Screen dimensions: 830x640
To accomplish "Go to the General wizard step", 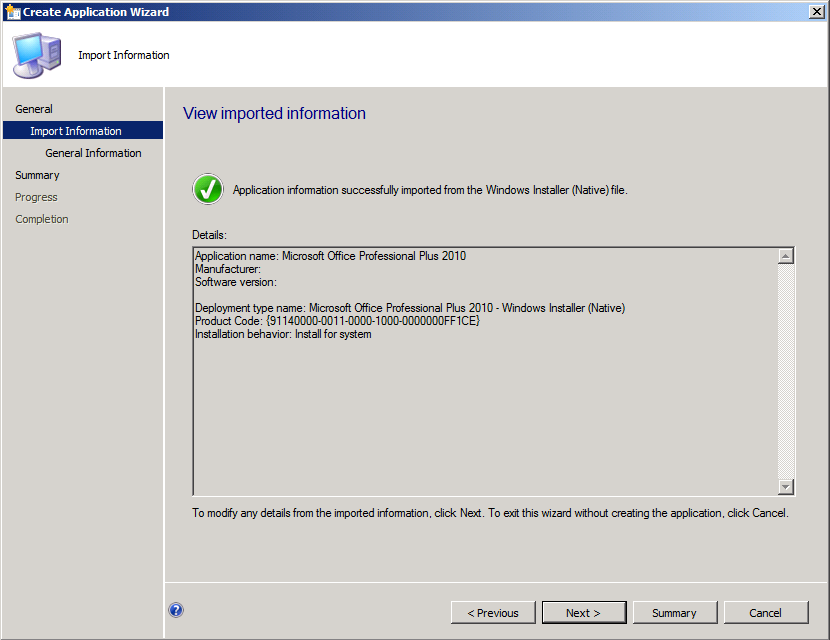I will tap(34, 109).
